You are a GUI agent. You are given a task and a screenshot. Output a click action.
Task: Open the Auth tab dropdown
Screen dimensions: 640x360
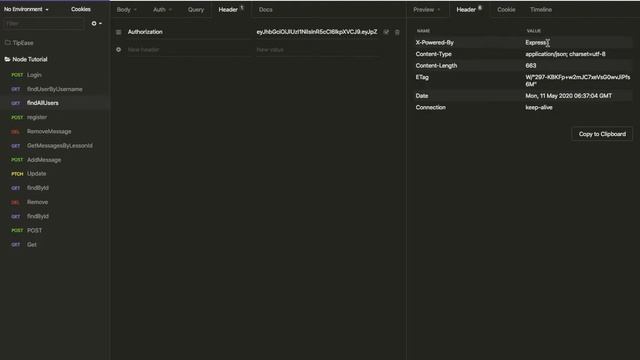[162, 9]
